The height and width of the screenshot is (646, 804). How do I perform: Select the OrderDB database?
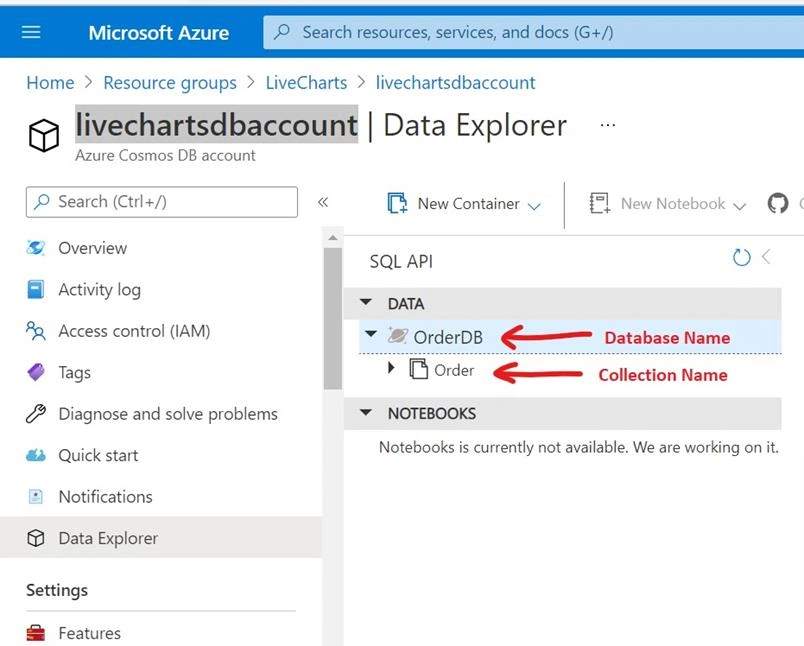pyautogui.click(x=448, y=337)
